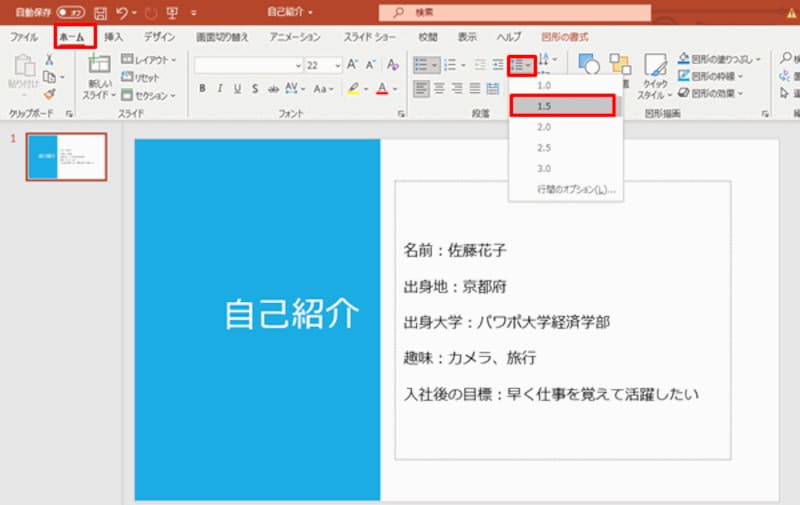Click the Arrange objects icon
800x505 pixels.
pos(620,64)
